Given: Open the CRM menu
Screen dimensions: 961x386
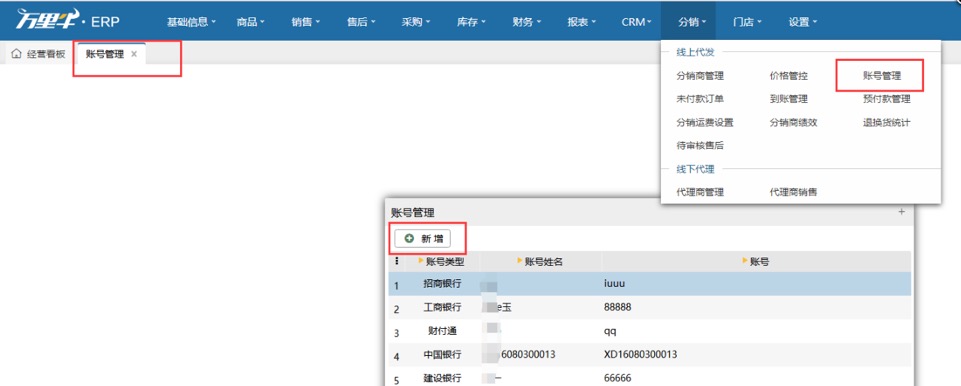Looking at the screenshot, I should pyautogui.click(x=636, y=22).
